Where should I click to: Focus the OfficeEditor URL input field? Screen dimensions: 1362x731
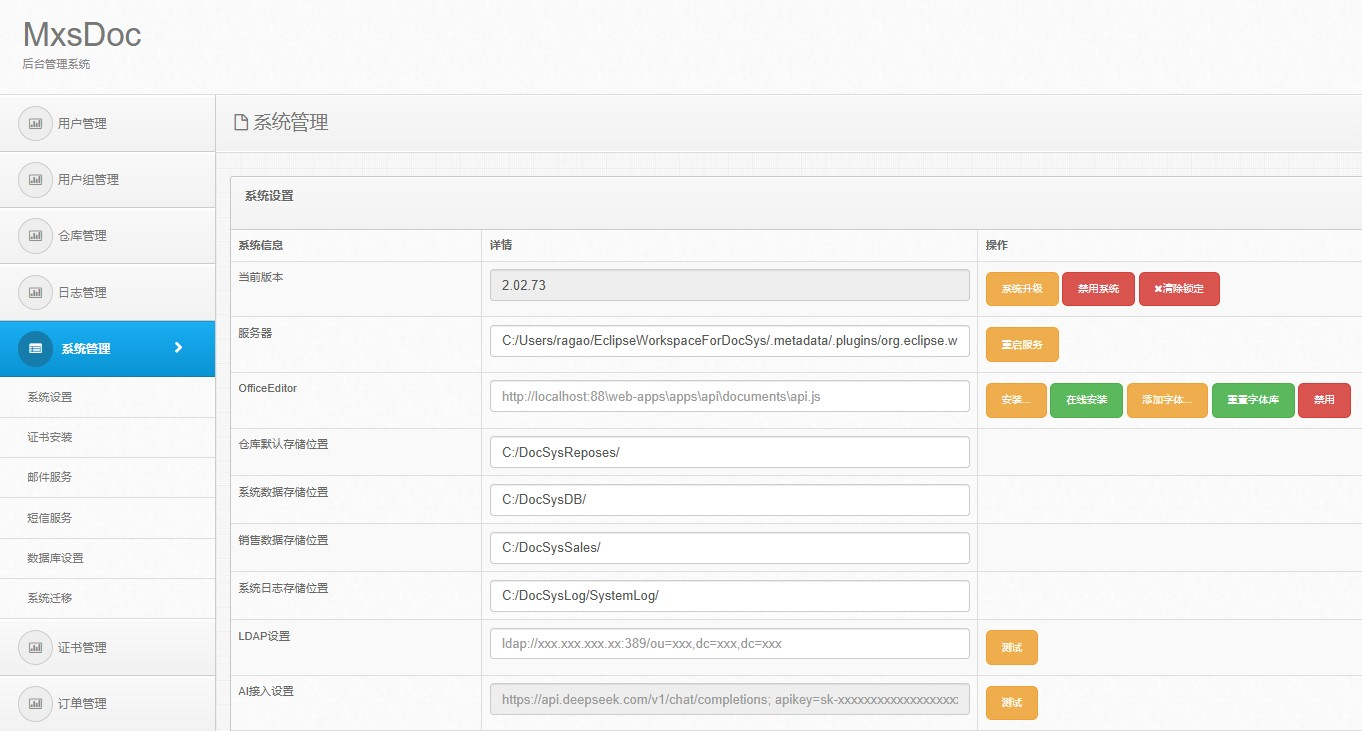[730, 396]
